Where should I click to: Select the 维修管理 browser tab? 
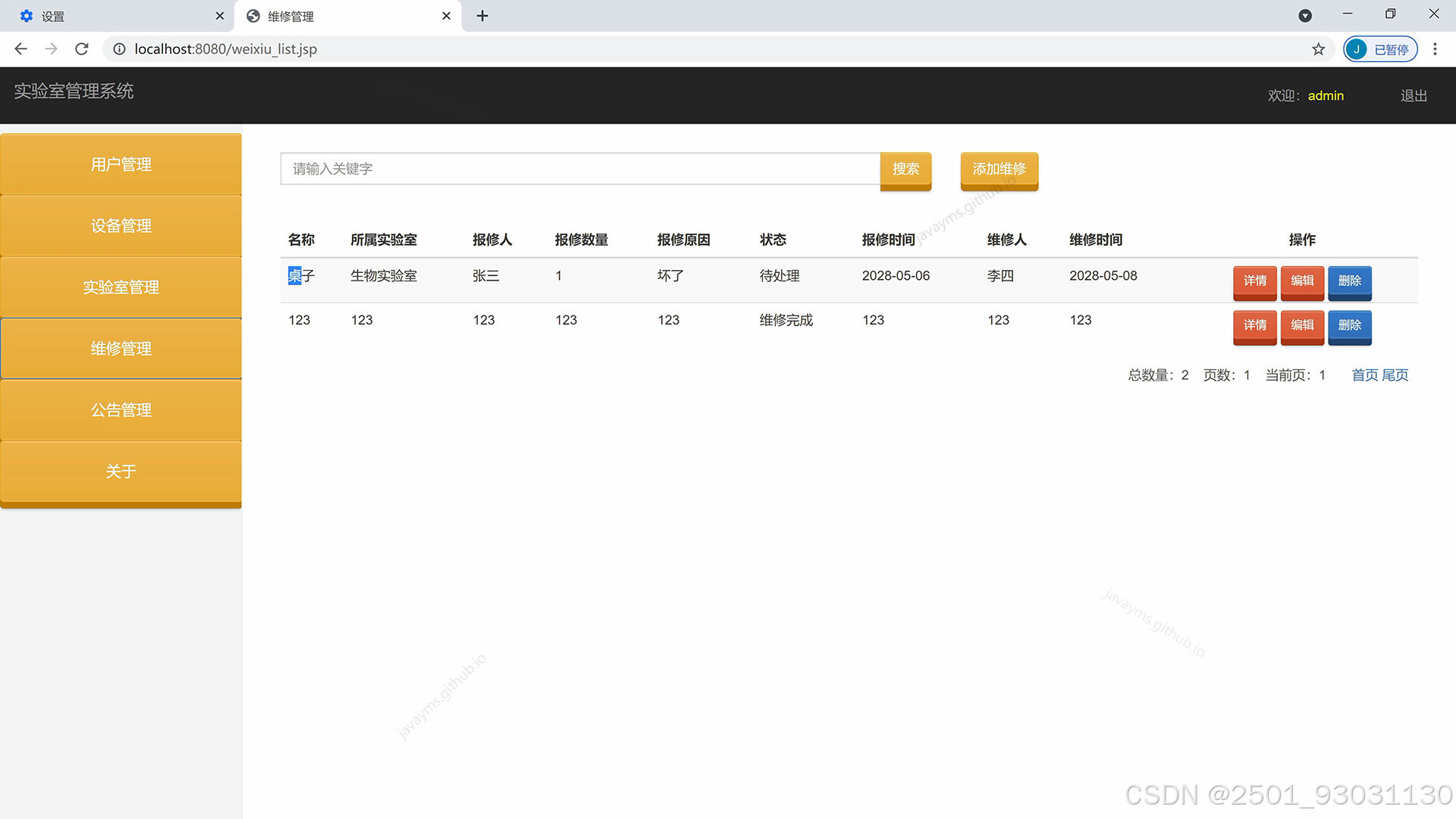pyautogui.click(x=347, y=16)
